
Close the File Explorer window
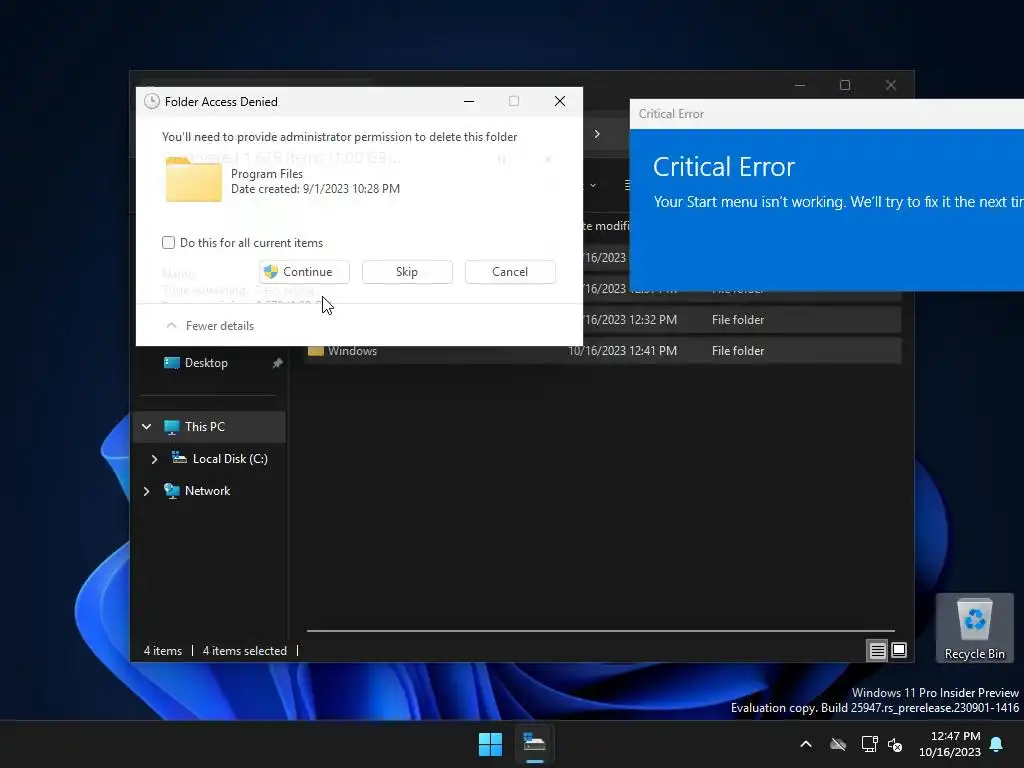tap(891, 86)
